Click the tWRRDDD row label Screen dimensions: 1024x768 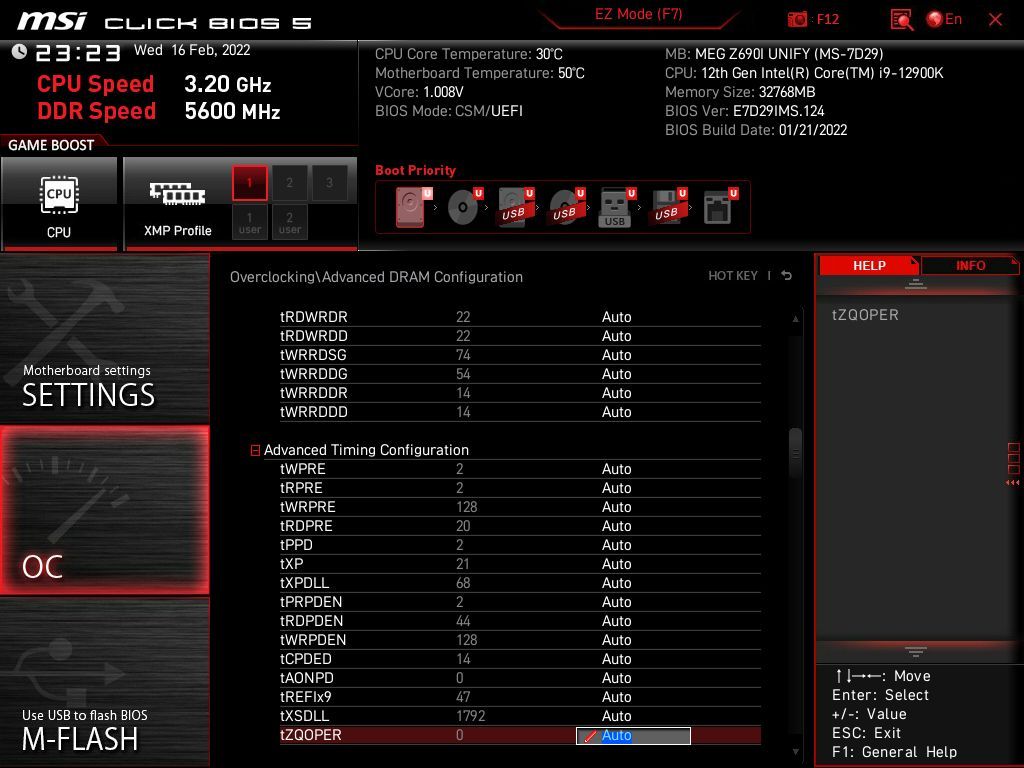coord(313,412)
